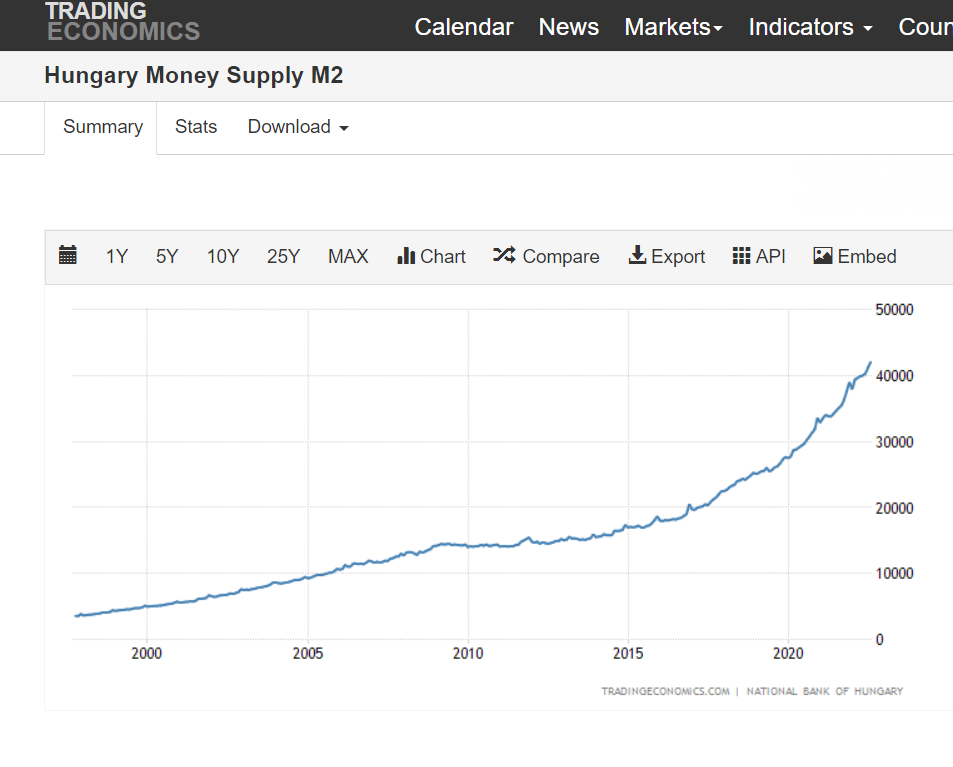Click the grid icon beside API
The height and width of the screenshot is (767, 953).
(741, 256)
